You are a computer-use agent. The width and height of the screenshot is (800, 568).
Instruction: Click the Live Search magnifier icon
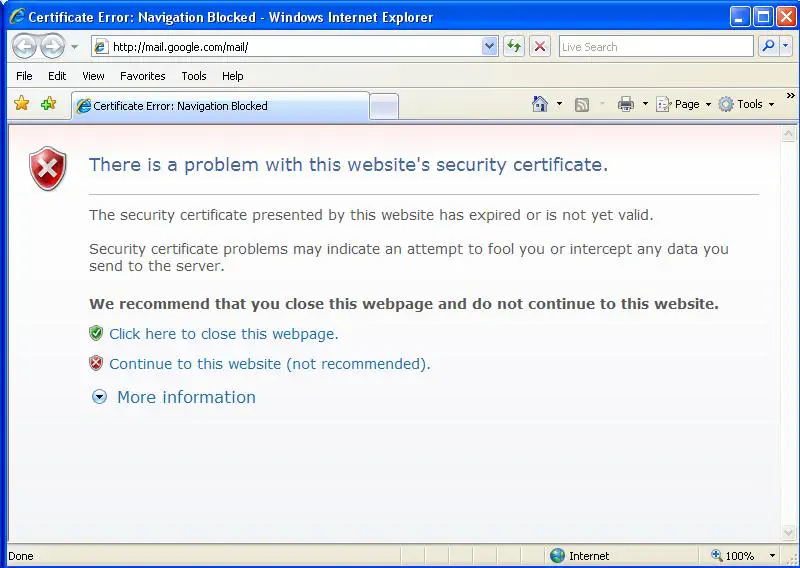coord(768,46)
